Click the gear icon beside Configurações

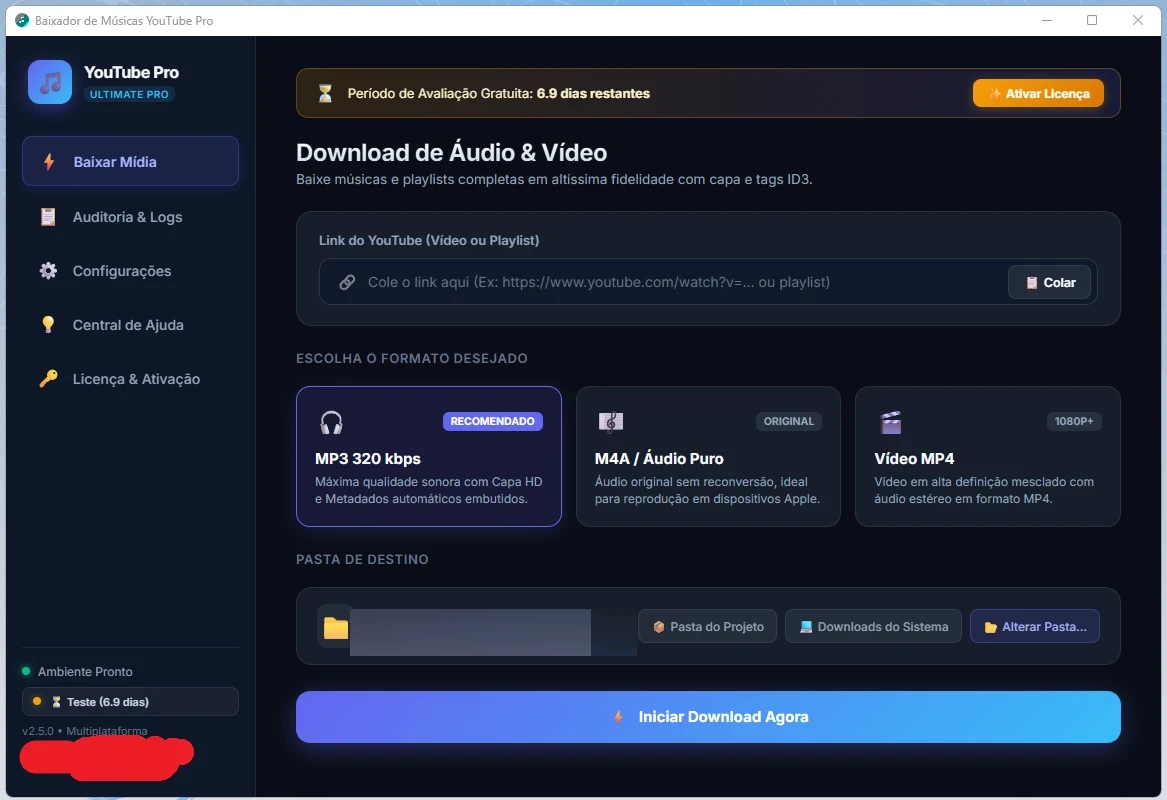pyautogui.click(x=48, y=271)
